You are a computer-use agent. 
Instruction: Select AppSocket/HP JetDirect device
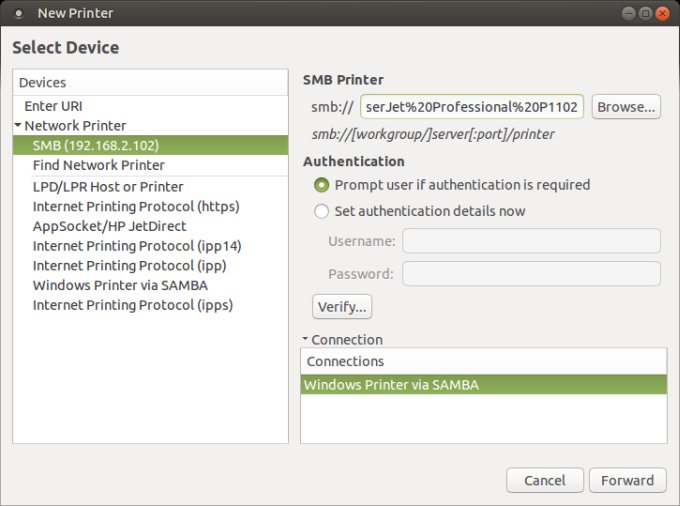coord(111,226)
